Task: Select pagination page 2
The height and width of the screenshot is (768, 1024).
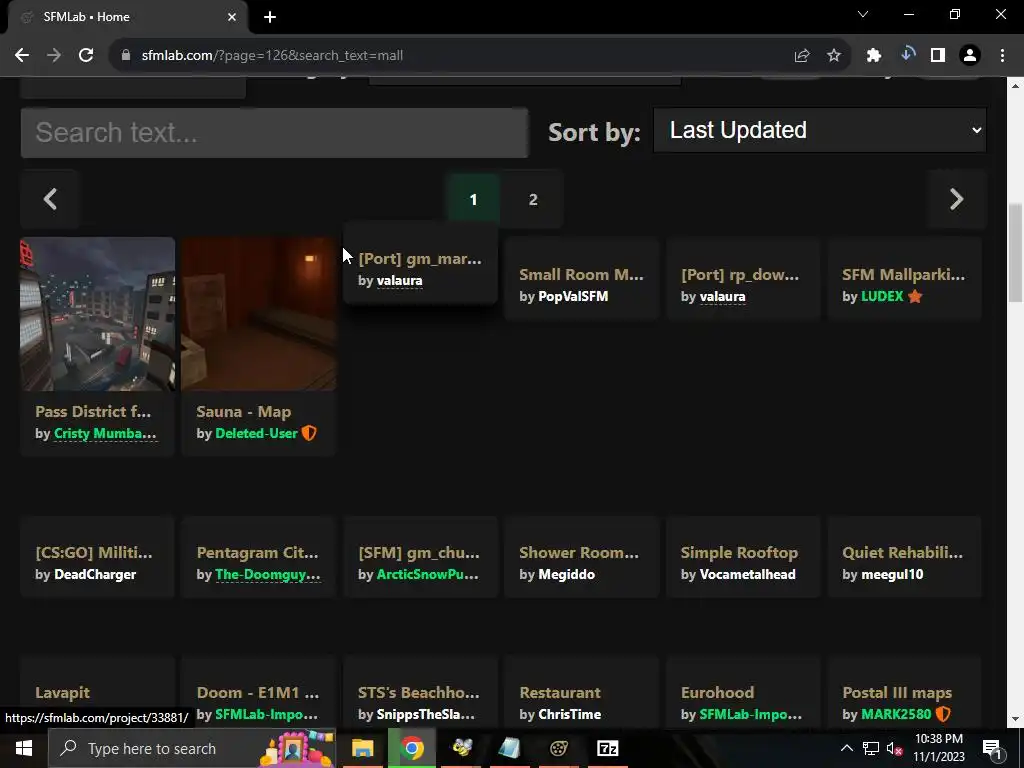Action: pyautogui.click(x=533, y=199)
